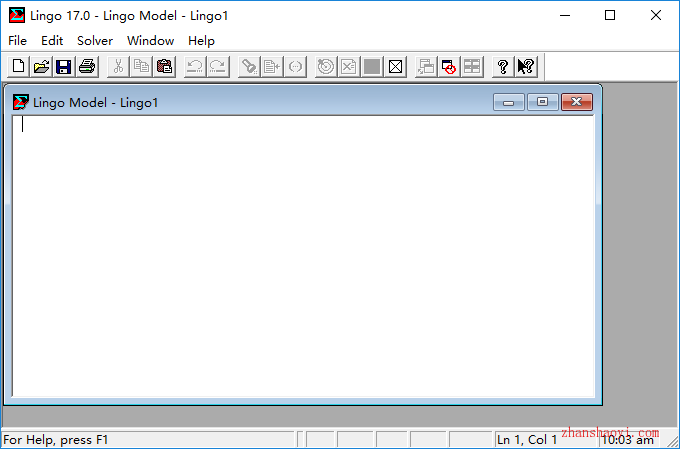Minimize the Lingo Model - Lingo1 child window
Viewport: 680px width, 449px height.
pos(509,102)
